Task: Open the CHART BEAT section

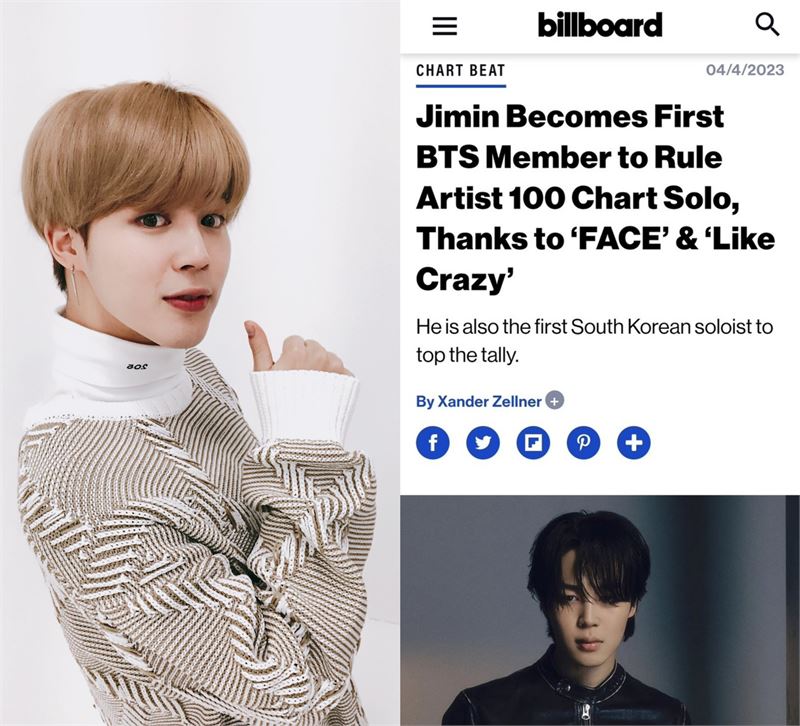Action: pyautogui.click(x=460, y=70)
